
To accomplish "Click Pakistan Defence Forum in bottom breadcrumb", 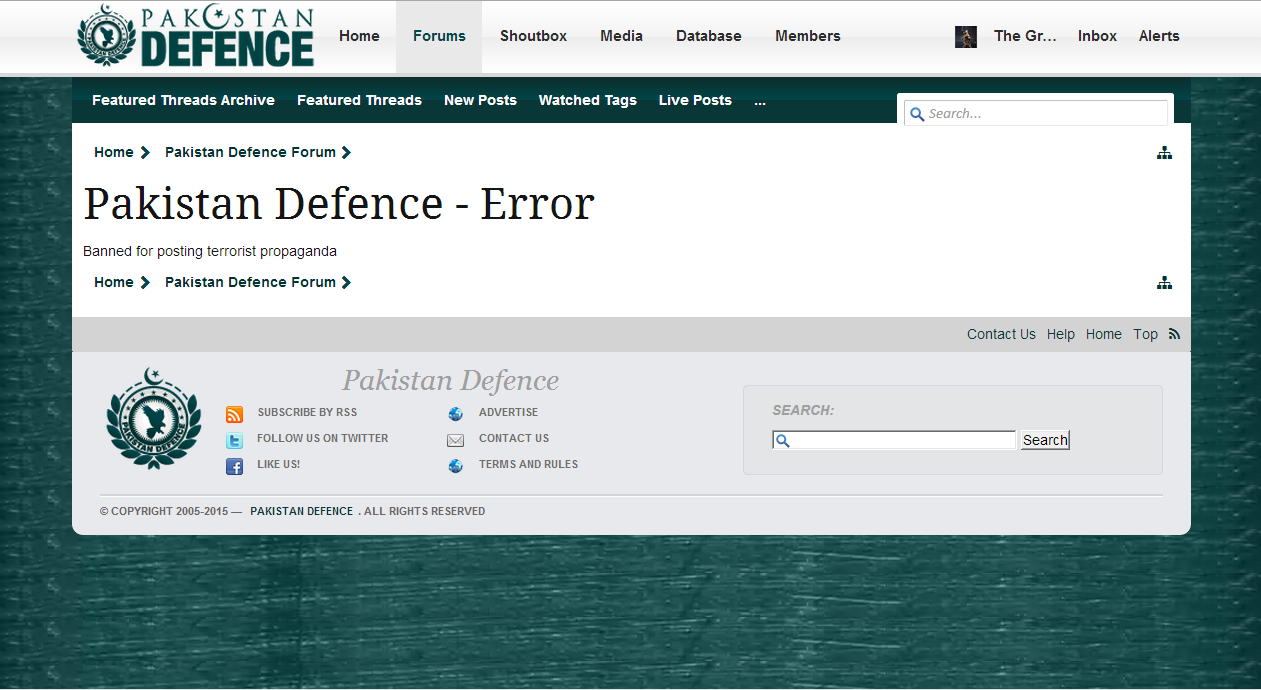I will pos(250,282).
